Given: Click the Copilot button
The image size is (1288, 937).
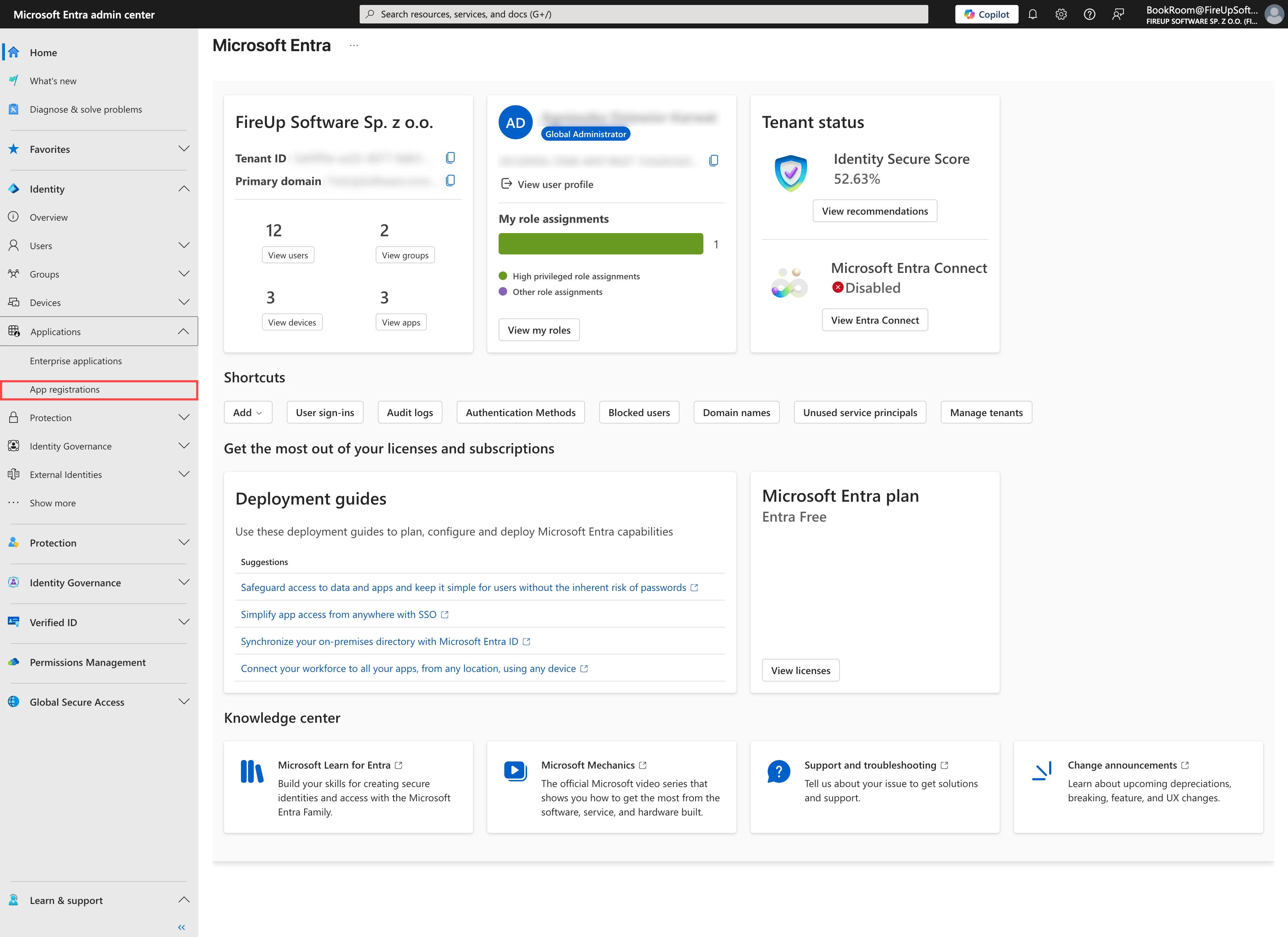Looking at the screenshot, I should click(x=987, y=14).
